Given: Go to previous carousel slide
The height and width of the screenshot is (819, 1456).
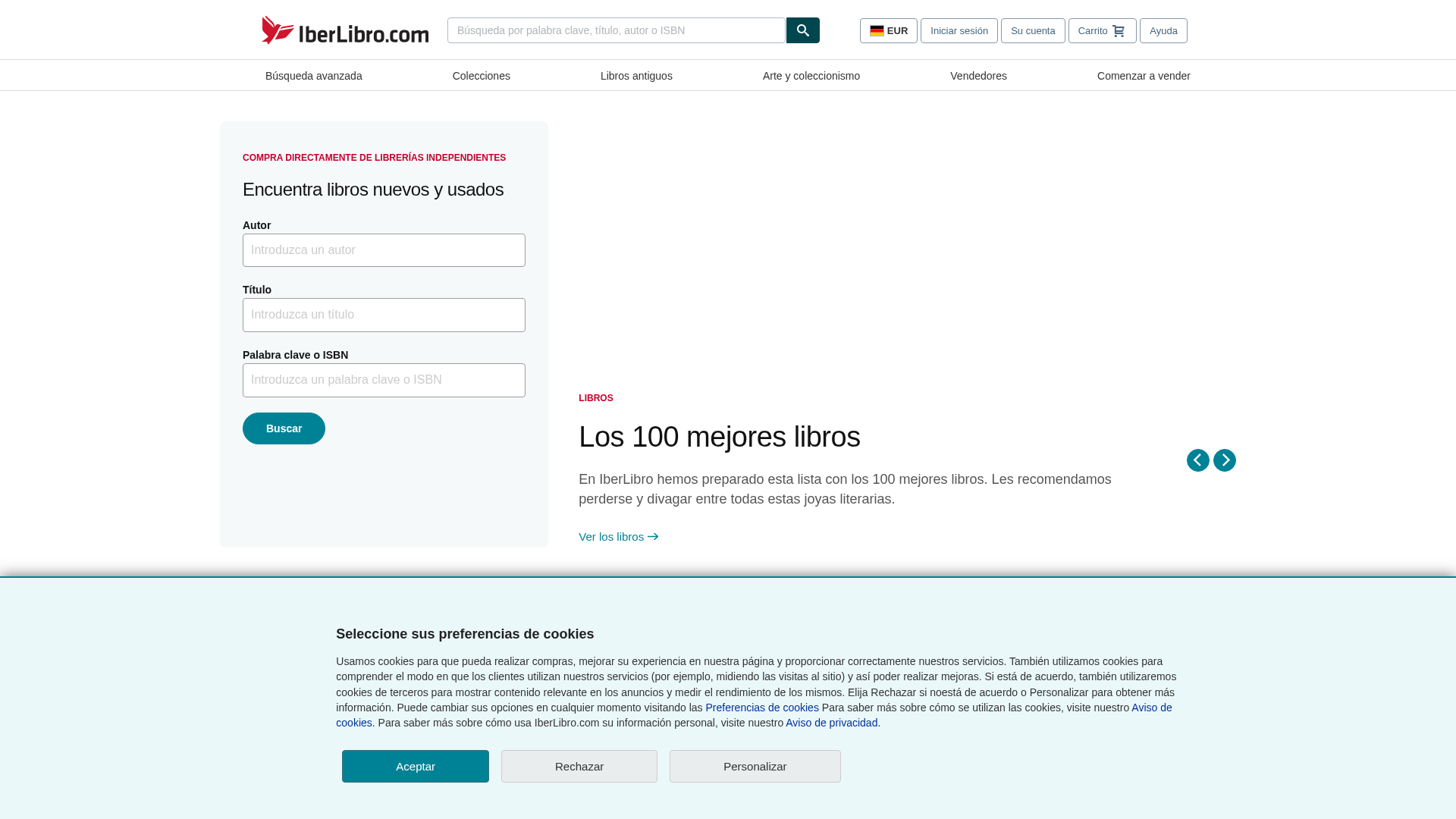Looking at the screenshot, I should (1198, 460).
